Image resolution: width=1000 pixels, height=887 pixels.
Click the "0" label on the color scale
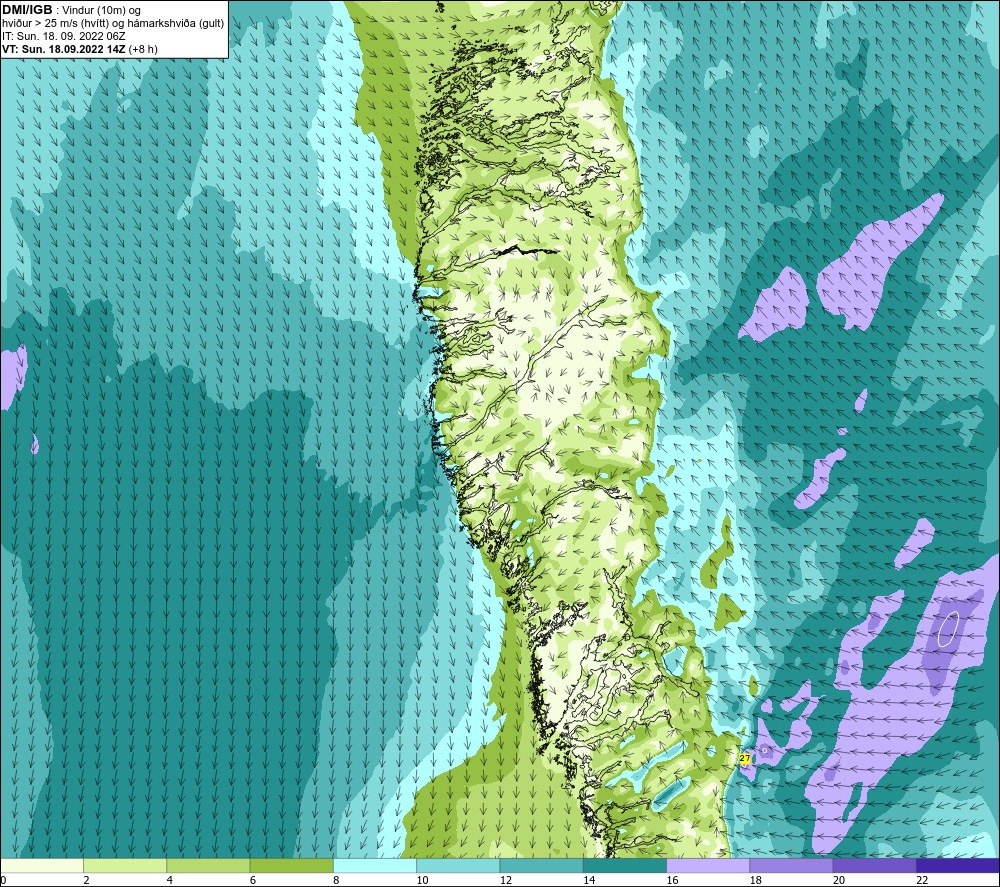pos(3,880)
